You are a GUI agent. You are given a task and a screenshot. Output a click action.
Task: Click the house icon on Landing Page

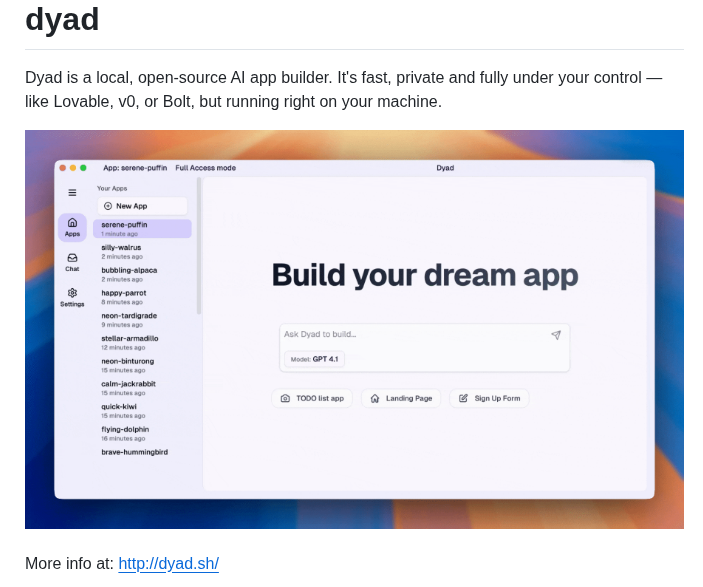pos(375,398)
